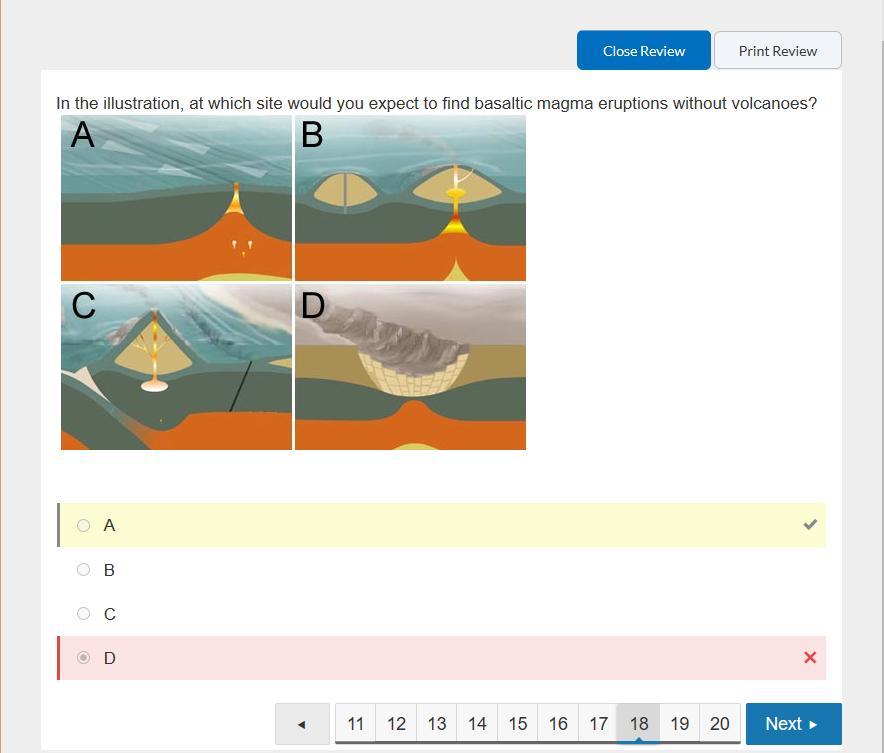Select radio button for answer B
This screenshot has height=753, width=884.
(x=83, y=569)
